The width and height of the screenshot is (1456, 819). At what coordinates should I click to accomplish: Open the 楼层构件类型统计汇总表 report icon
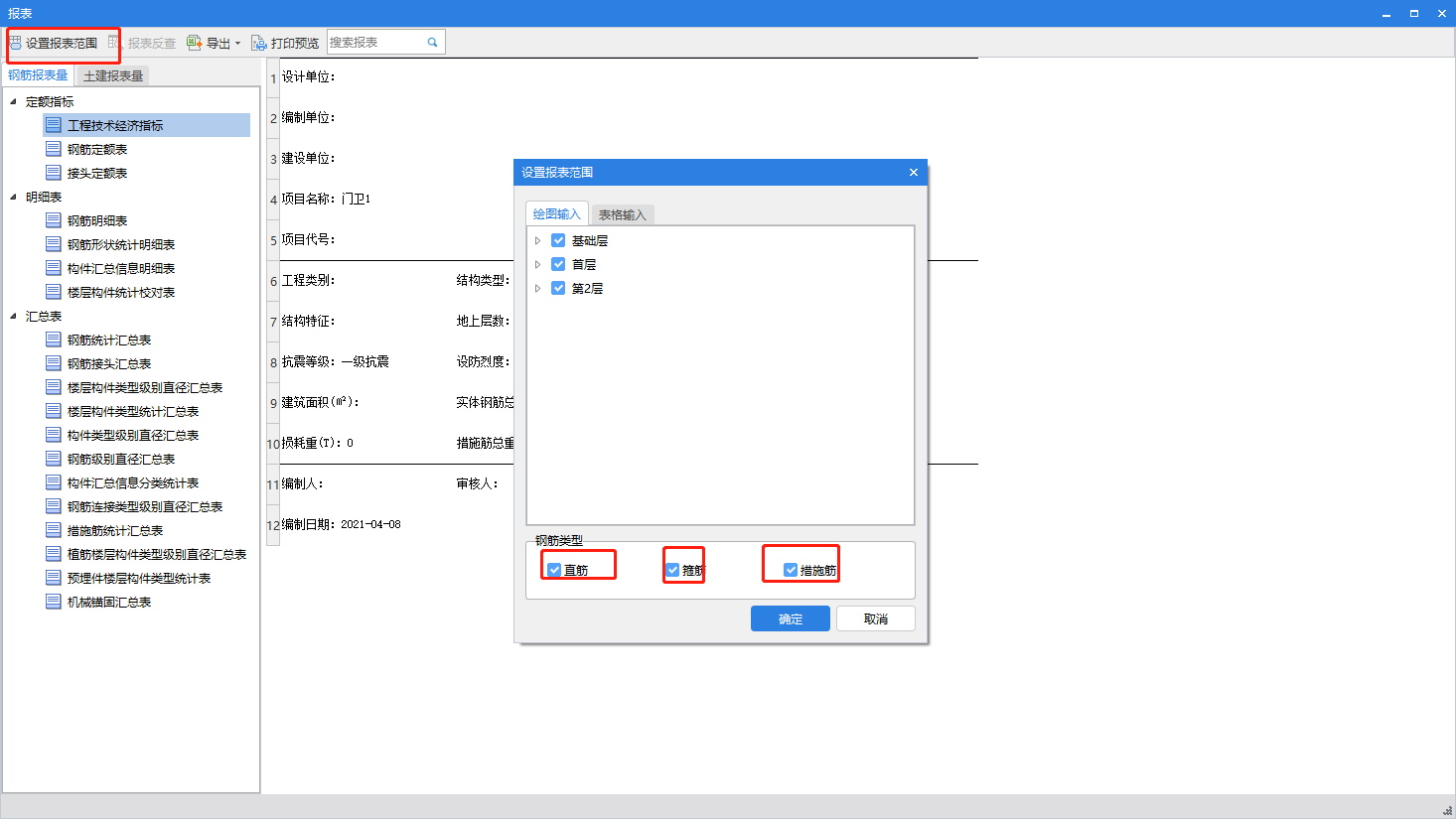[x=54, y=411]
